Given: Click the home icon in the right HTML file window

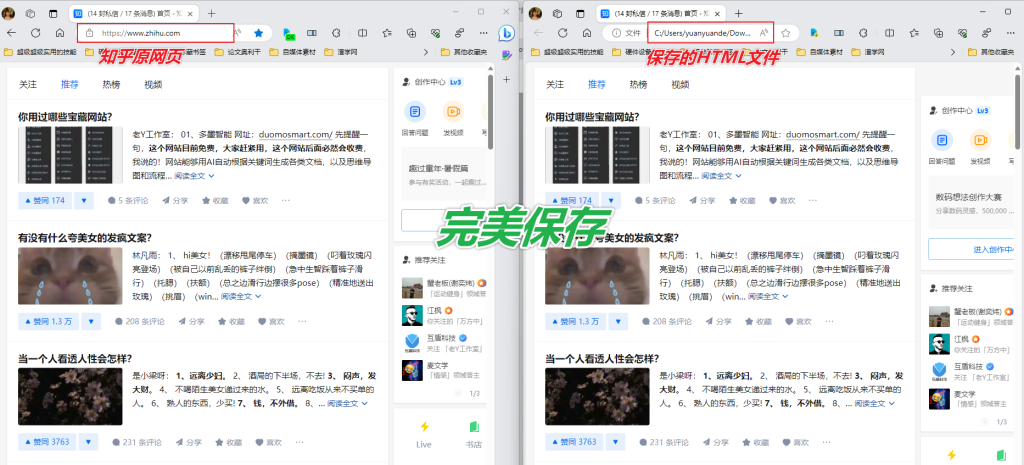Looking at the screenshot, I should (586, 33).
